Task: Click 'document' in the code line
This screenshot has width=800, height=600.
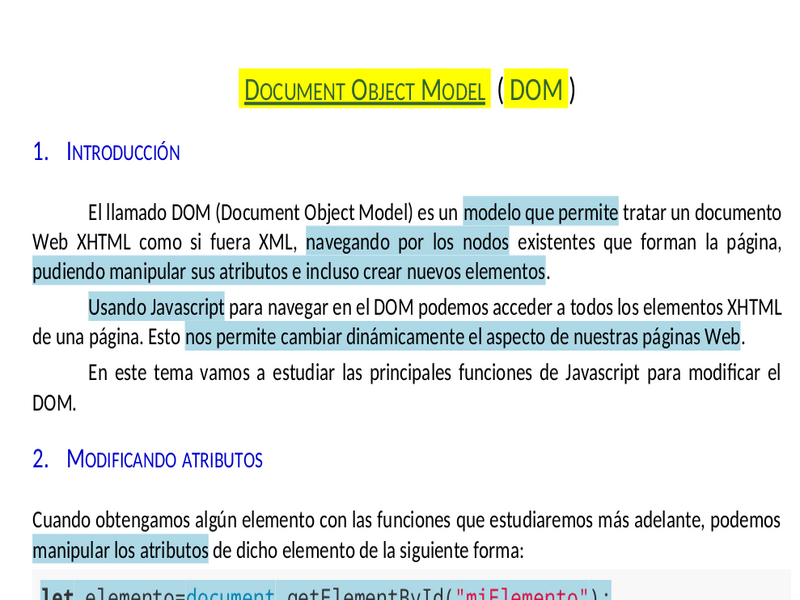Action: pyautogui.click(x=230, y=593)
